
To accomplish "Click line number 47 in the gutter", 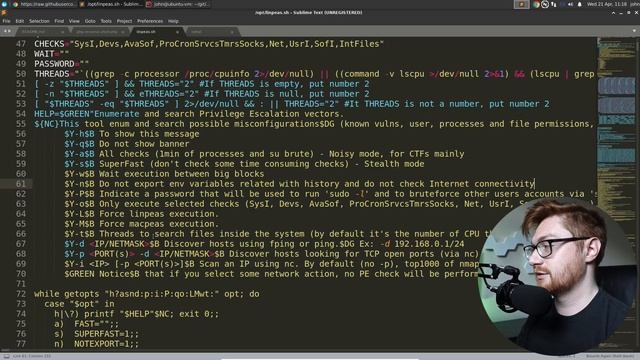I will (21, 44).
